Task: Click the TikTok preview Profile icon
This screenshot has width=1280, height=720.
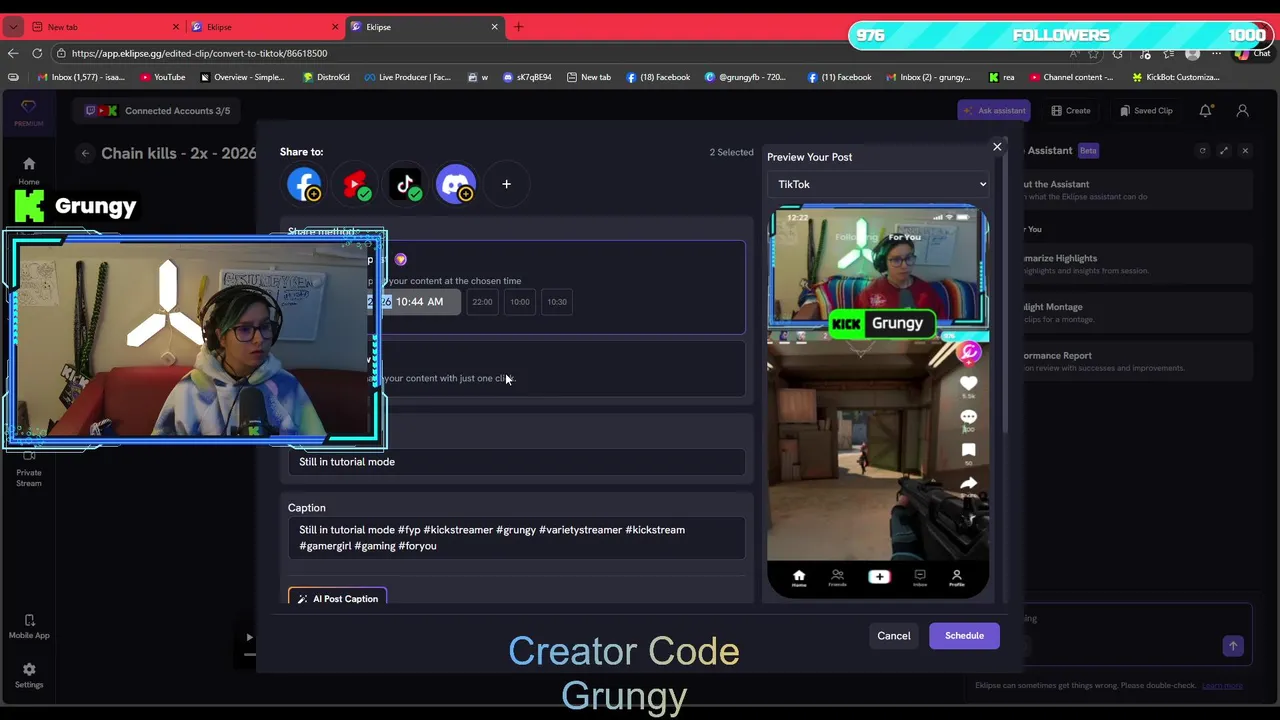Action: 957,578
